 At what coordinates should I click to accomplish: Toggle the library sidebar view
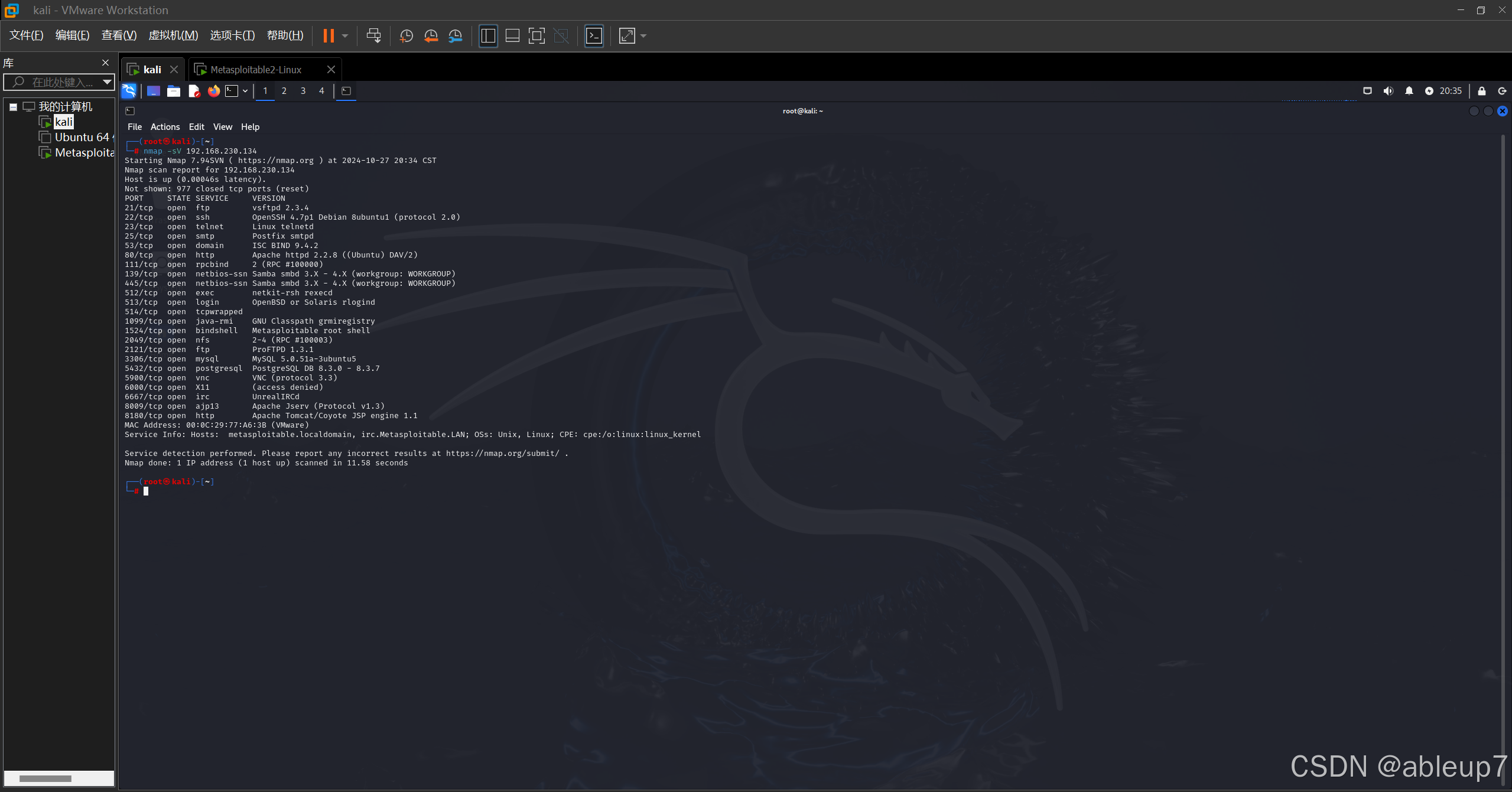[488, 36]
